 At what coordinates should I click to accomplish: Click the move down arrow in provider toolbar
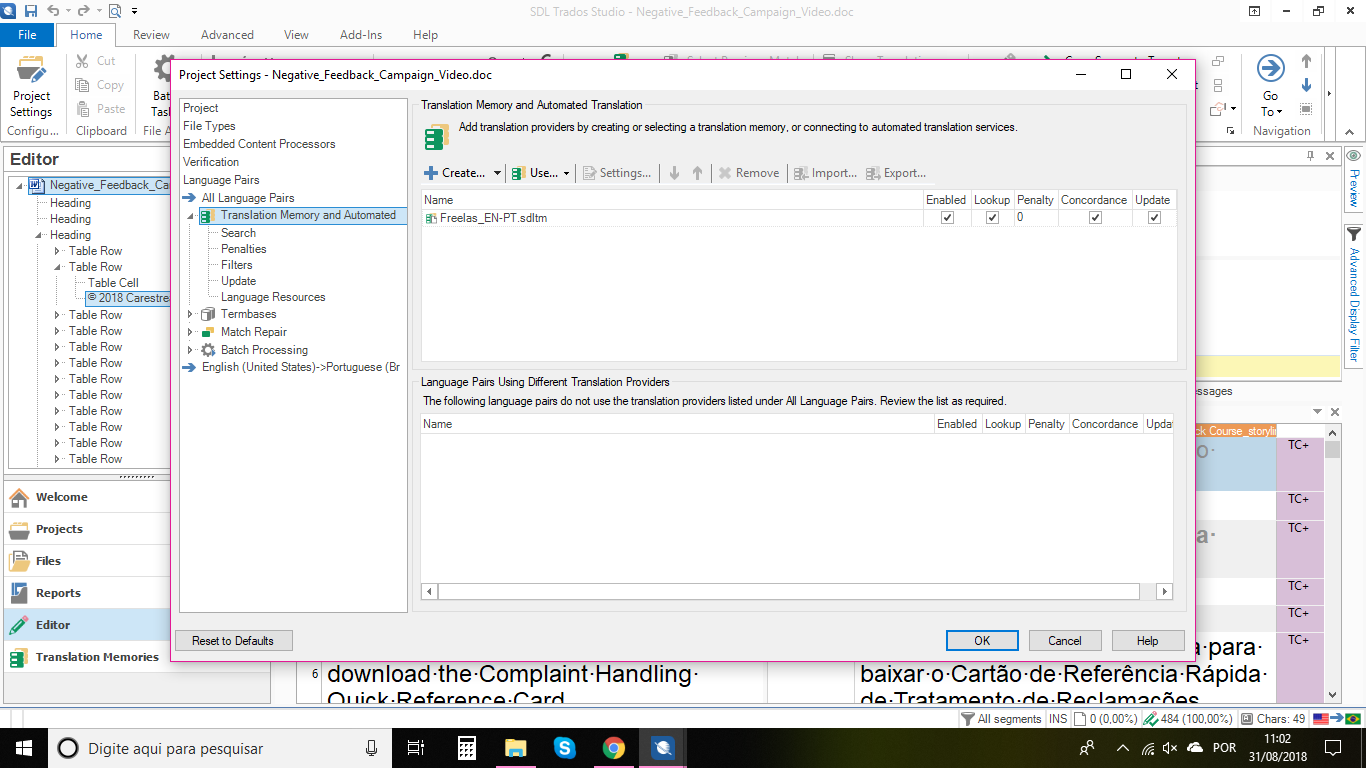point(674,173)
